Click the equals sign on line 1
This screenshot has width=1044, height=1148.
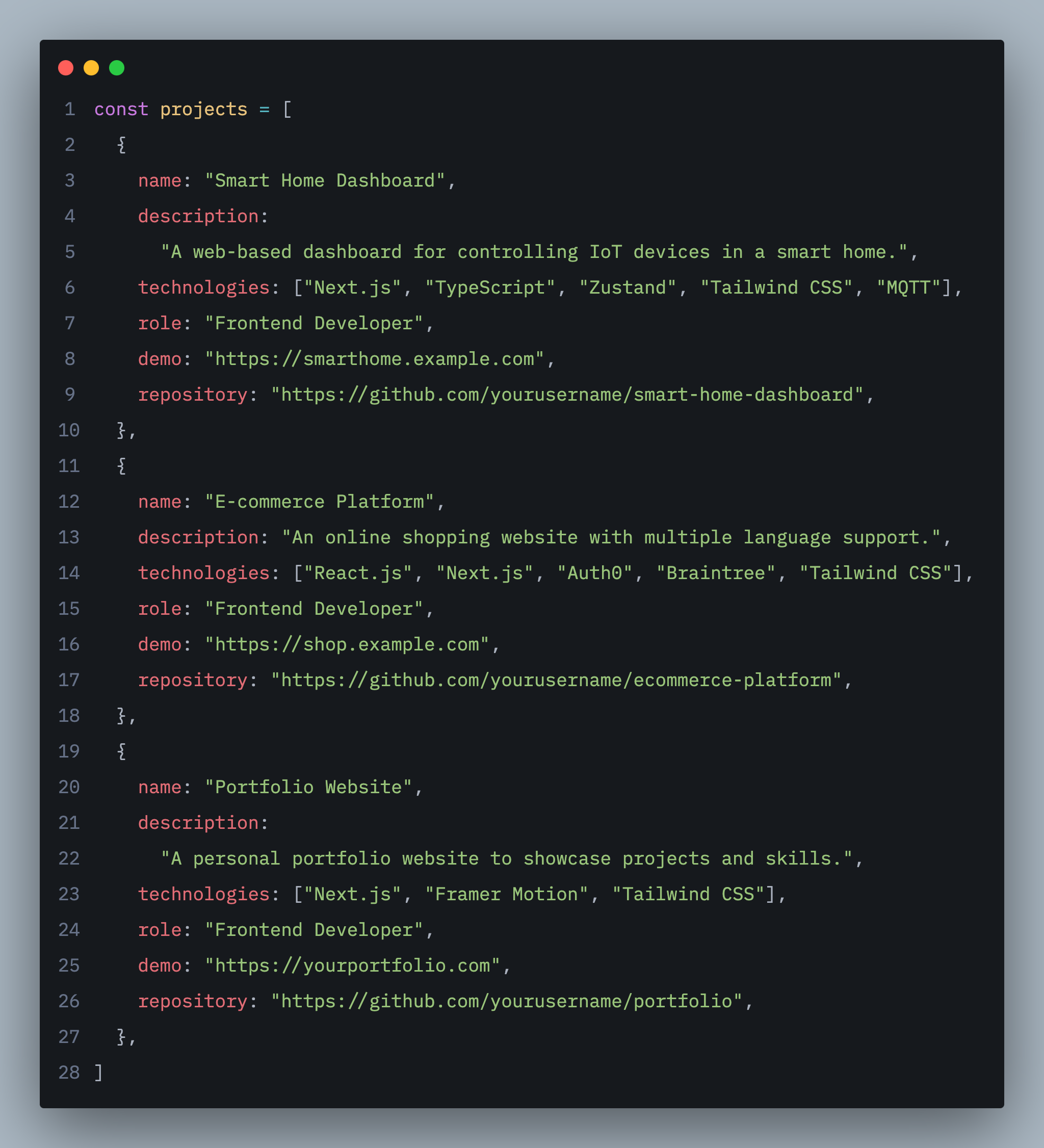point(264,109)
